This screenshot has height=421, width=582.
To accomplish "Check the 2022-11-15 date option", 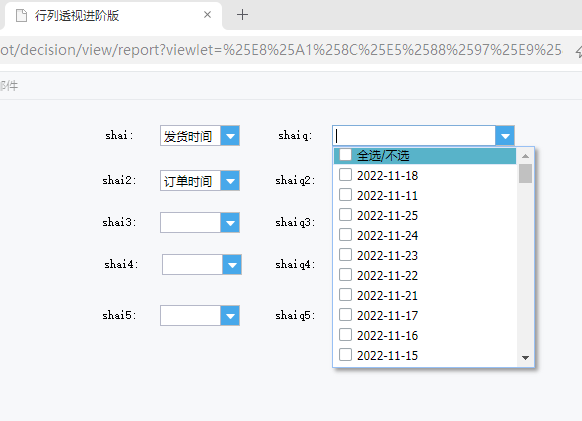I will point(345,355).
